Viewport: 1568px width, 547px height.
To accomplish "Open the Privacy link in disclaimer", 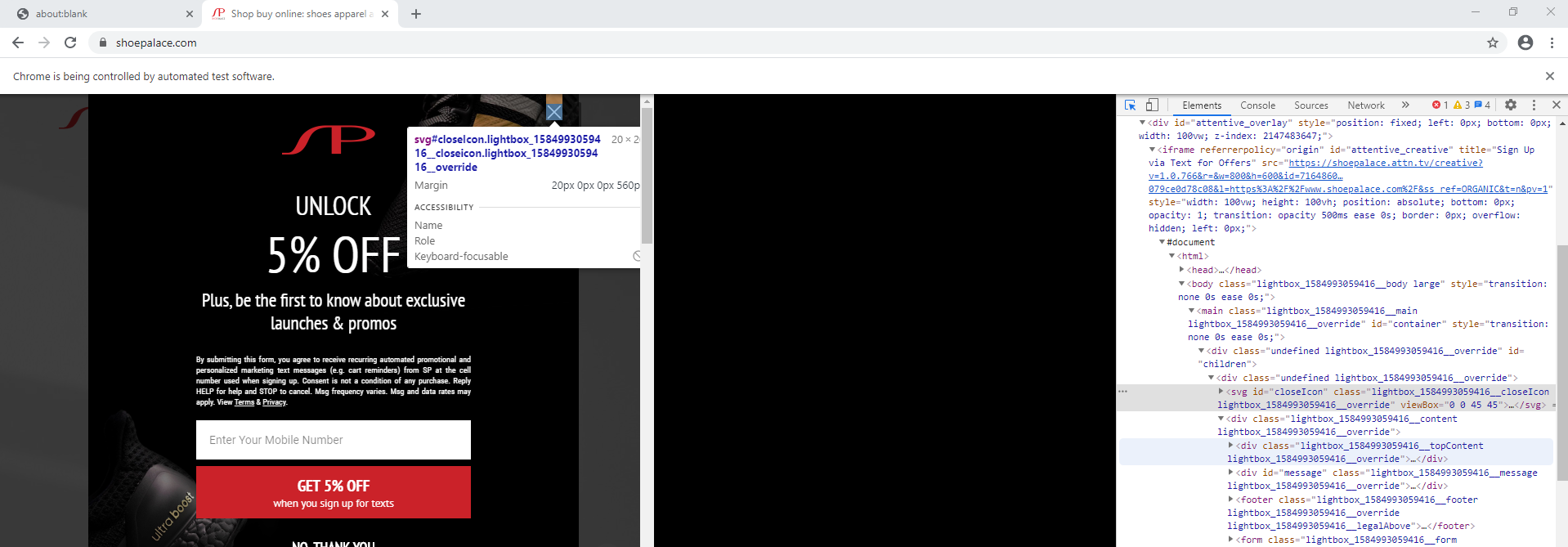I will point(274,402).
